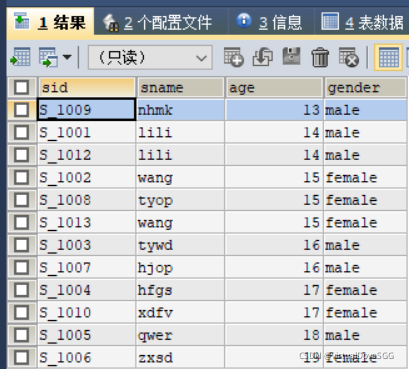The width and height of the screenshot is (409, 369).
Task: Click the cancel changes icon
Action: tap(349, 57)
